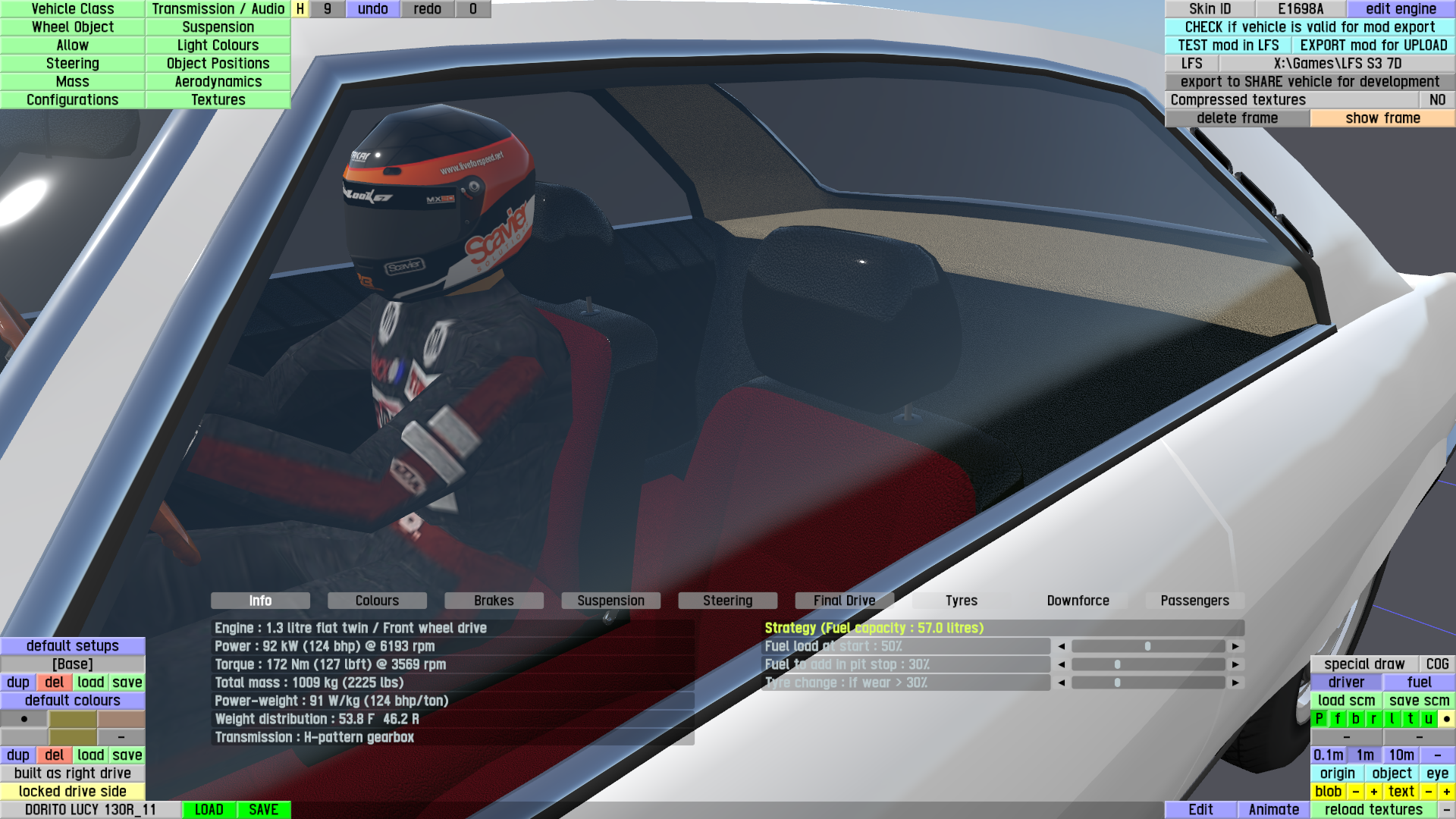Switch view to eye mode
The height and width of the screenshot is (819, 1456).
pyautogui.click(x=1437, y=773)
